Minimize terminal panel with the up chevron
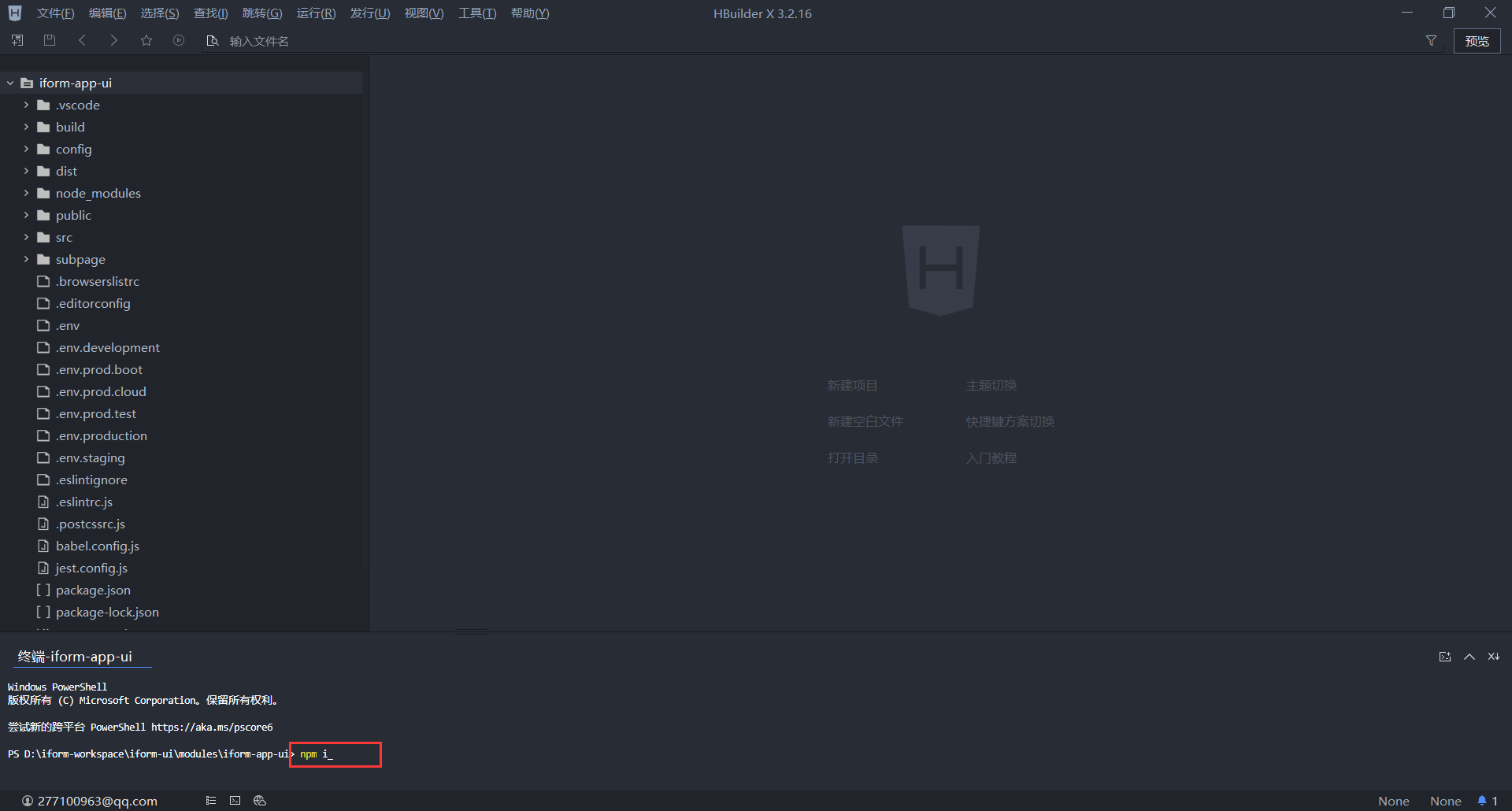 click(1469, 657)
